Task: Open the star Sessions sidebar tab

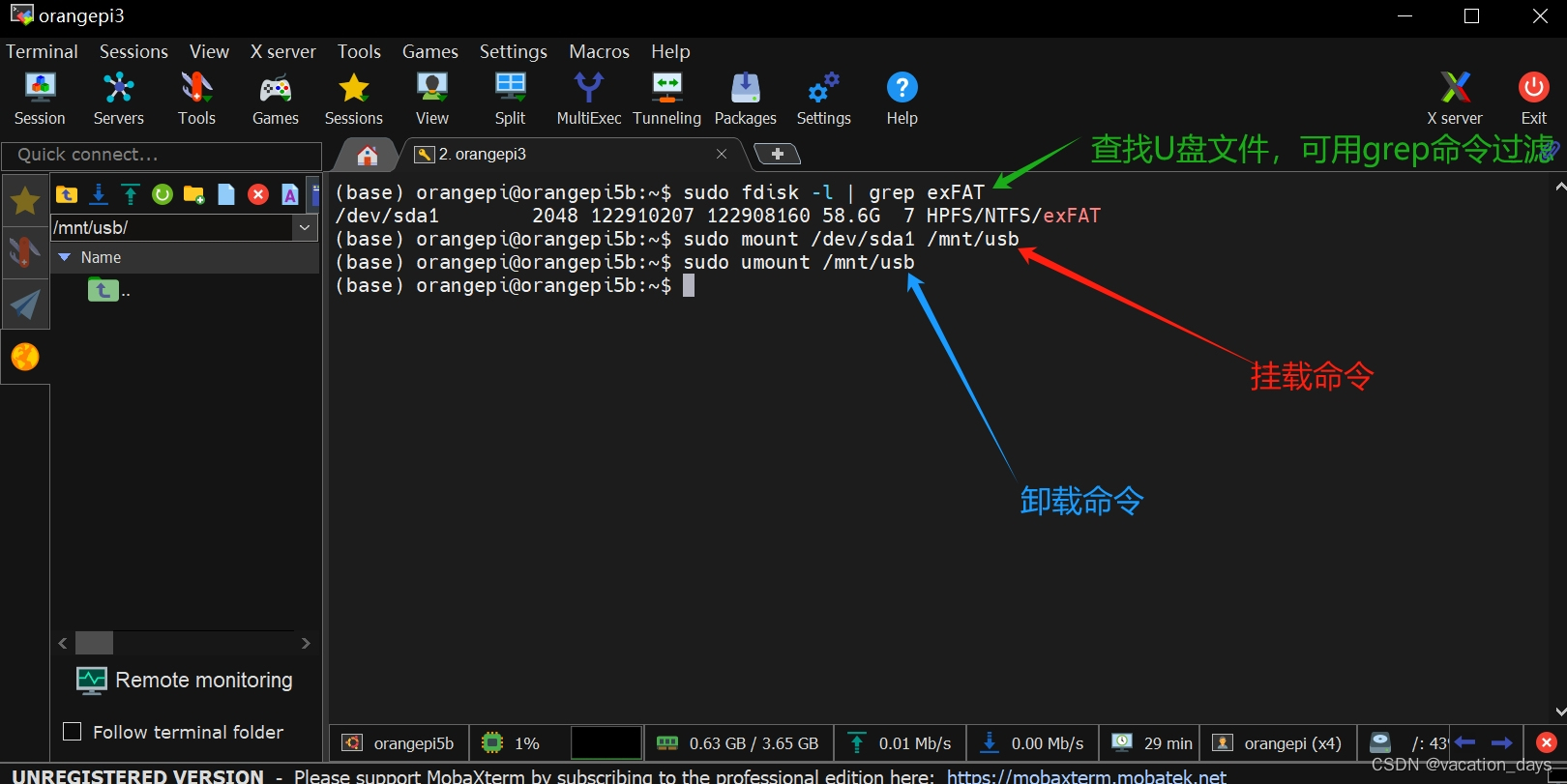Action: (x=25, y=201)
